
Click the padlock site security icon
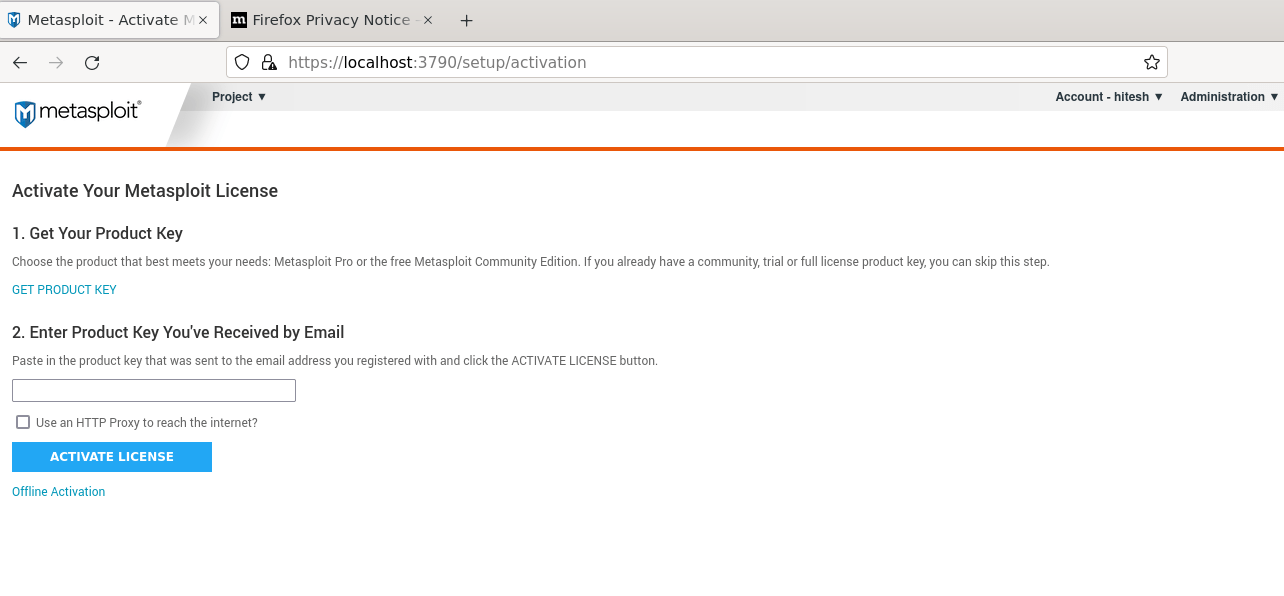268,62
